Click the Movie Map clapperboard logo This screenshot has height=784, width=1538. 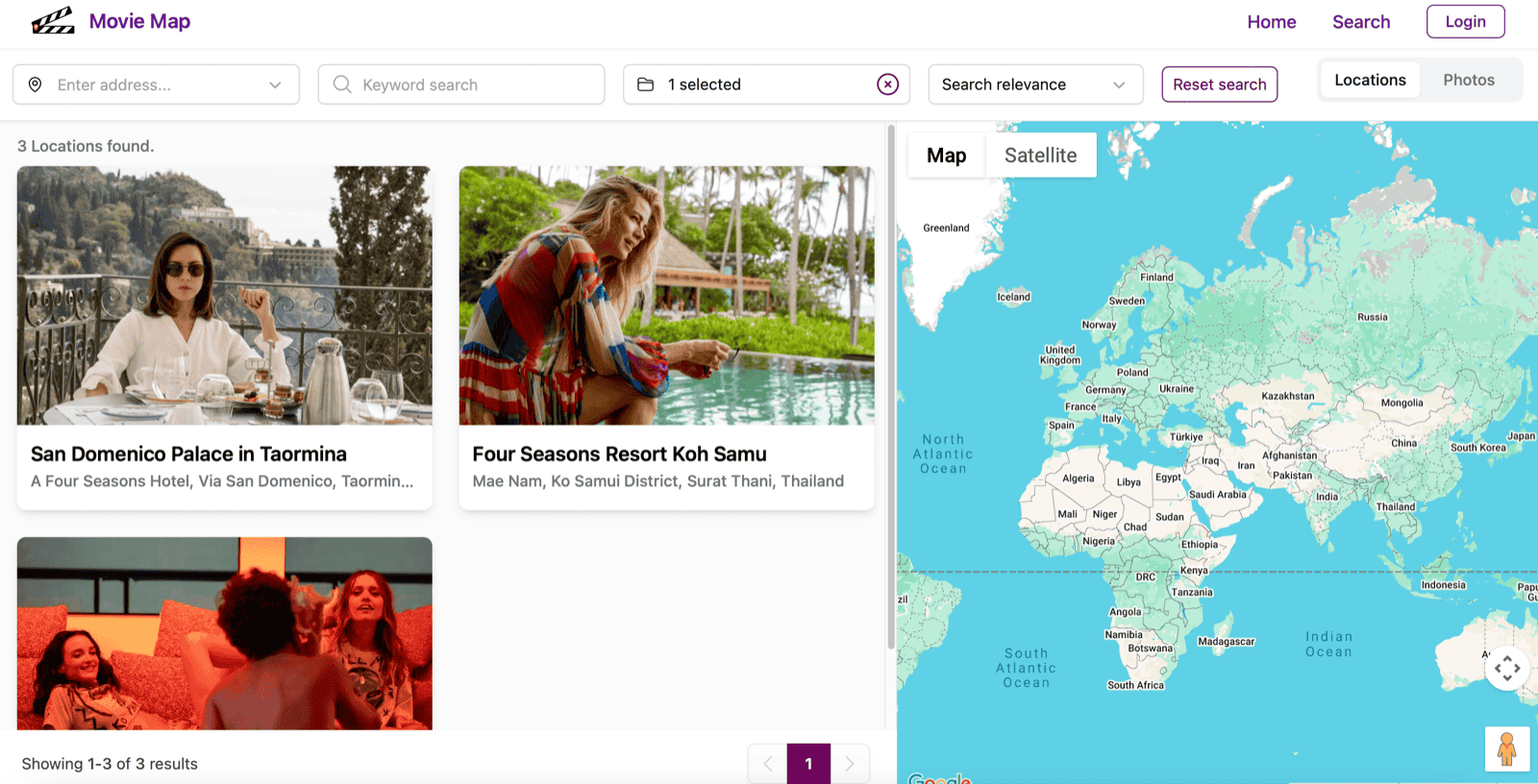tap(53, 20)
